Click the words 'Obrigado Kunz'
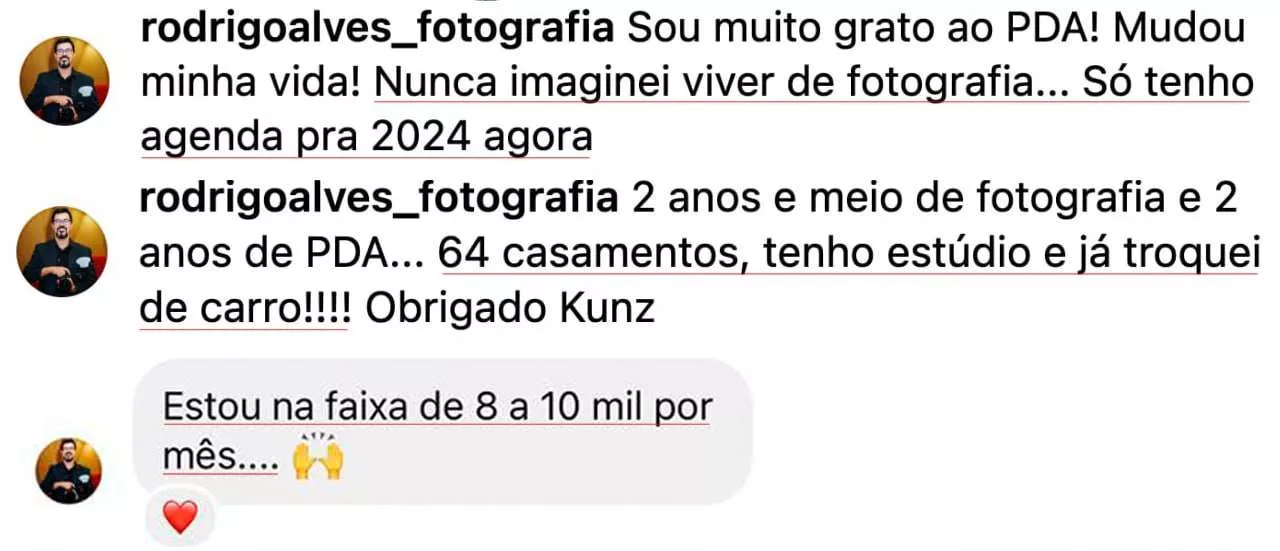Screen dimensions: 1280x551 [510, 309]
